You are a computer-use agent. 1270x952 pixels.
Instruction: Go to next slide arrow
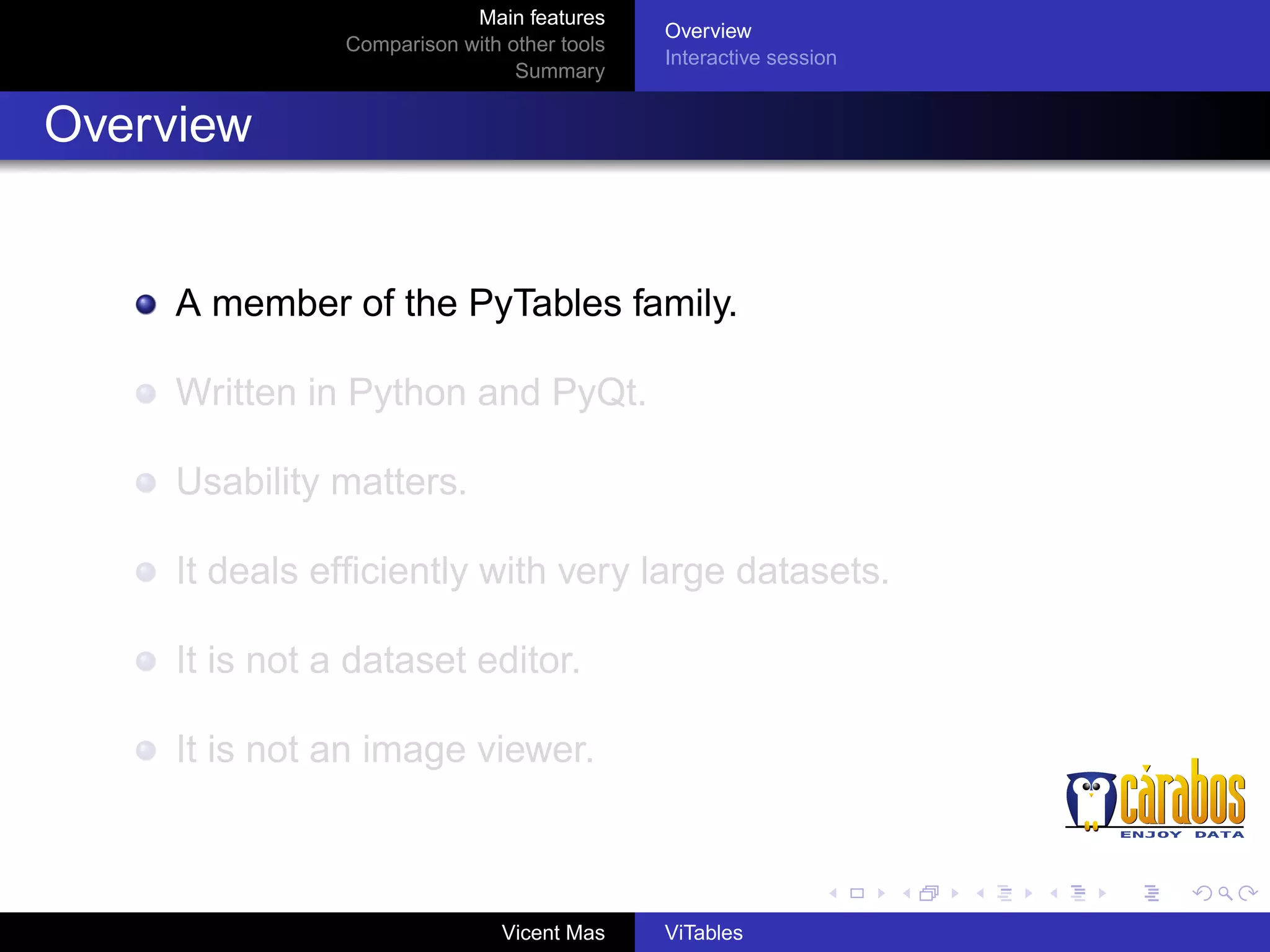881,893
